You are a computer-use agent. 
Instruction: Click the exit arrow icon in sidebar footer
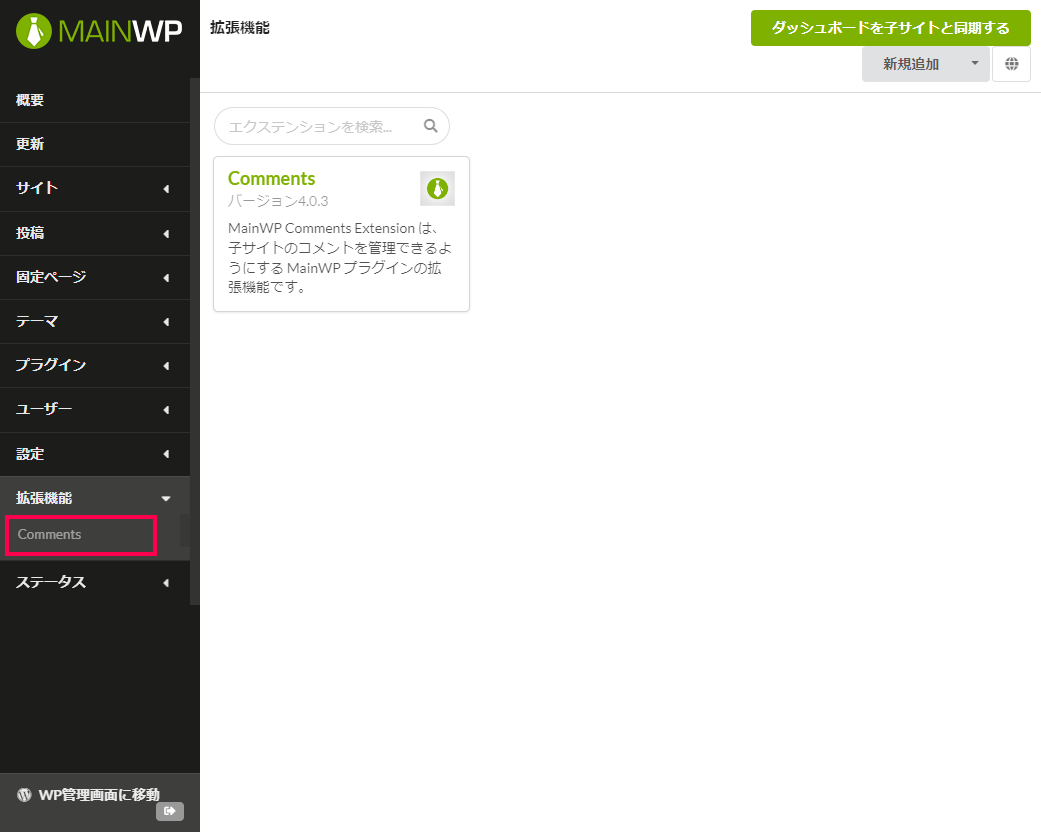170,811
